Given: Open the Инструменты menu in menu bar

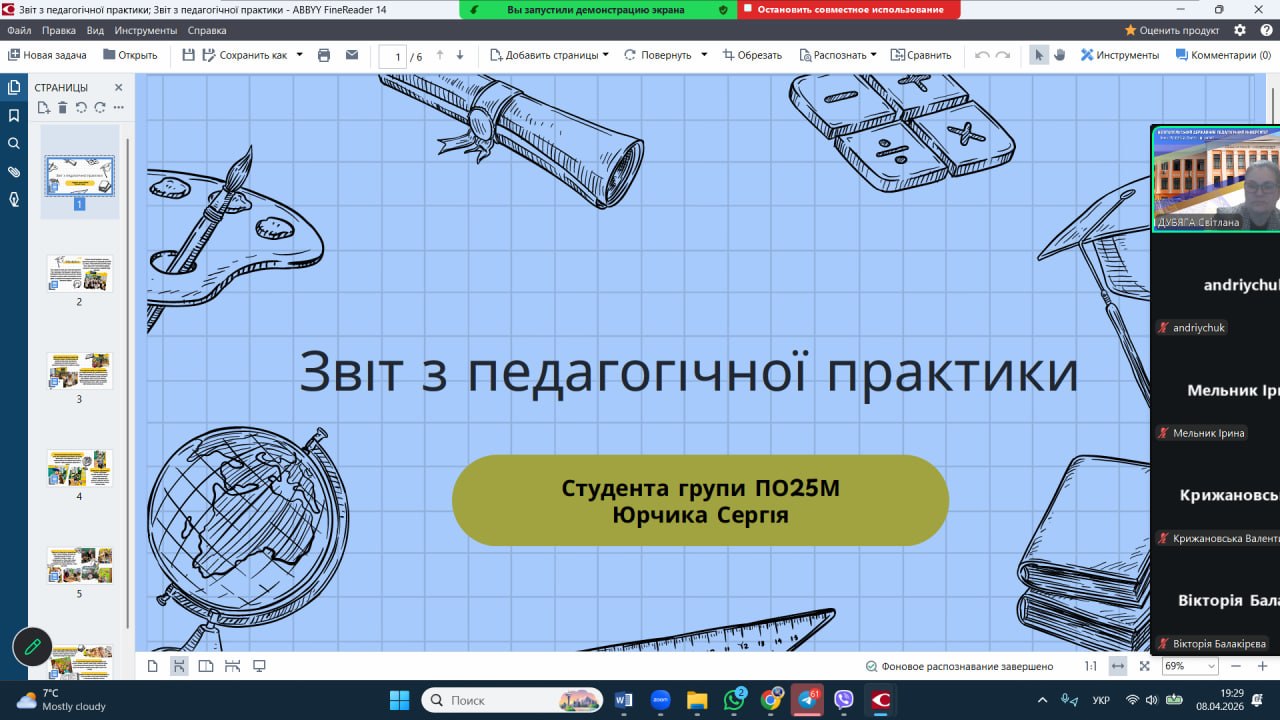Looking at the screenshot, I should [146, 30].
